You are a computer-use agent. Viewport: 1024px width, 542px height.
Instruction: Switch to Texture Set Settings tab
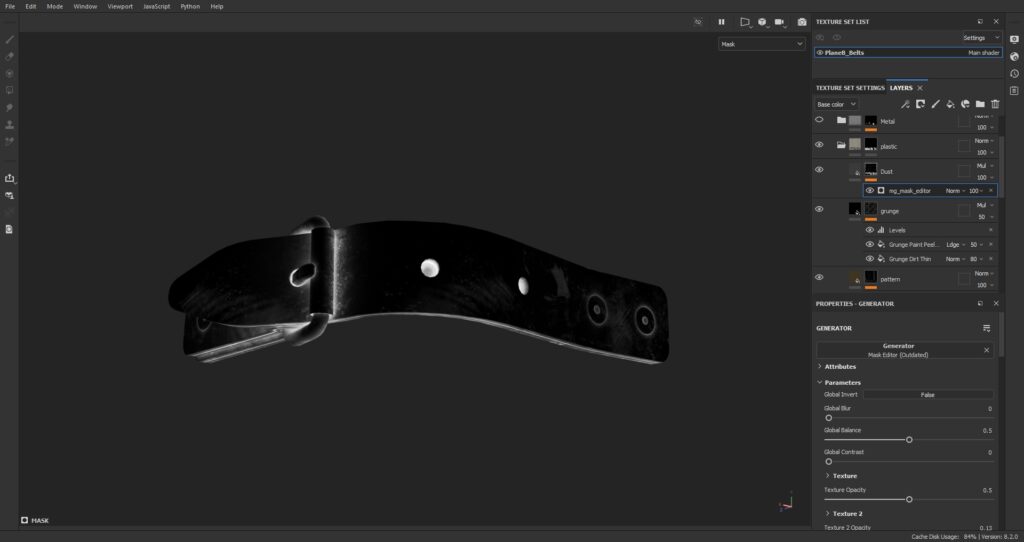click(x=850, y=88)
